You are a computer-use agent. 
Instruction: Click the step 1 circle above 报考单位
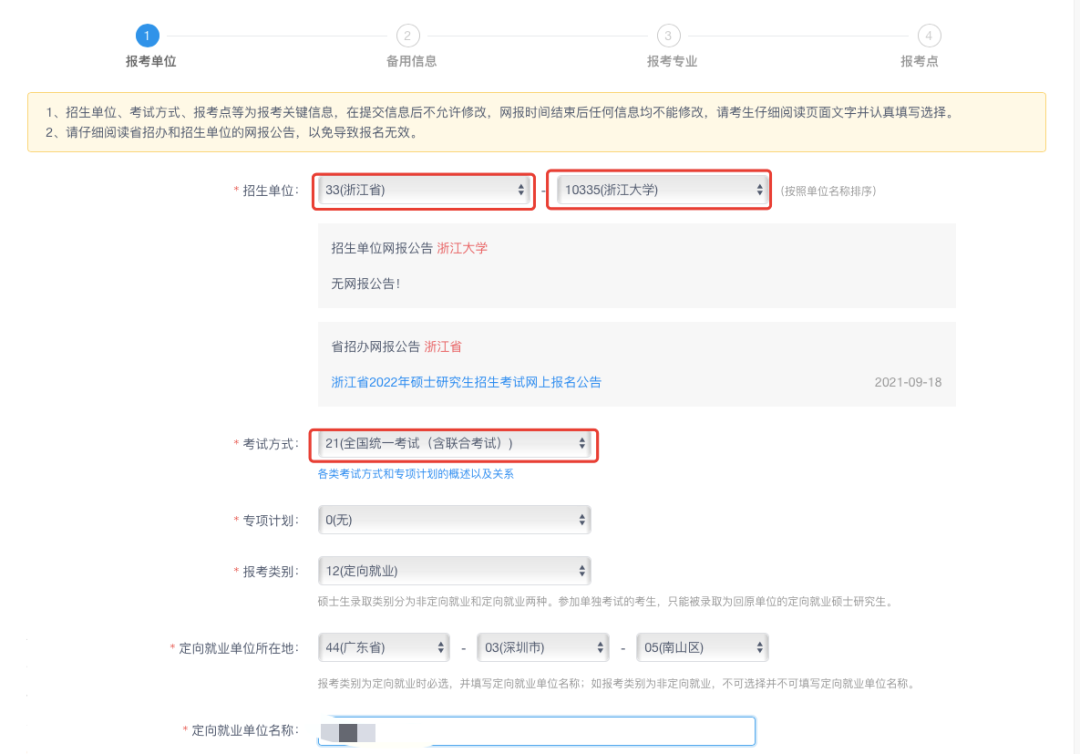(x=147, y=34)
